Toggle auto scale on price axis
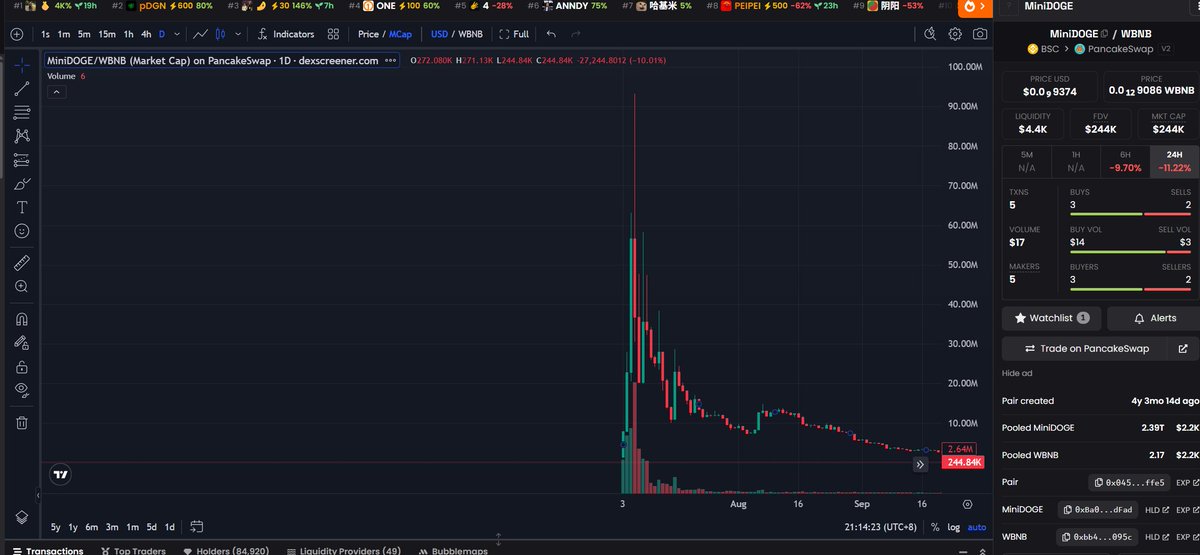This screenshot has height=555, width=1200. pyautogui.click(x=977, y=527)
